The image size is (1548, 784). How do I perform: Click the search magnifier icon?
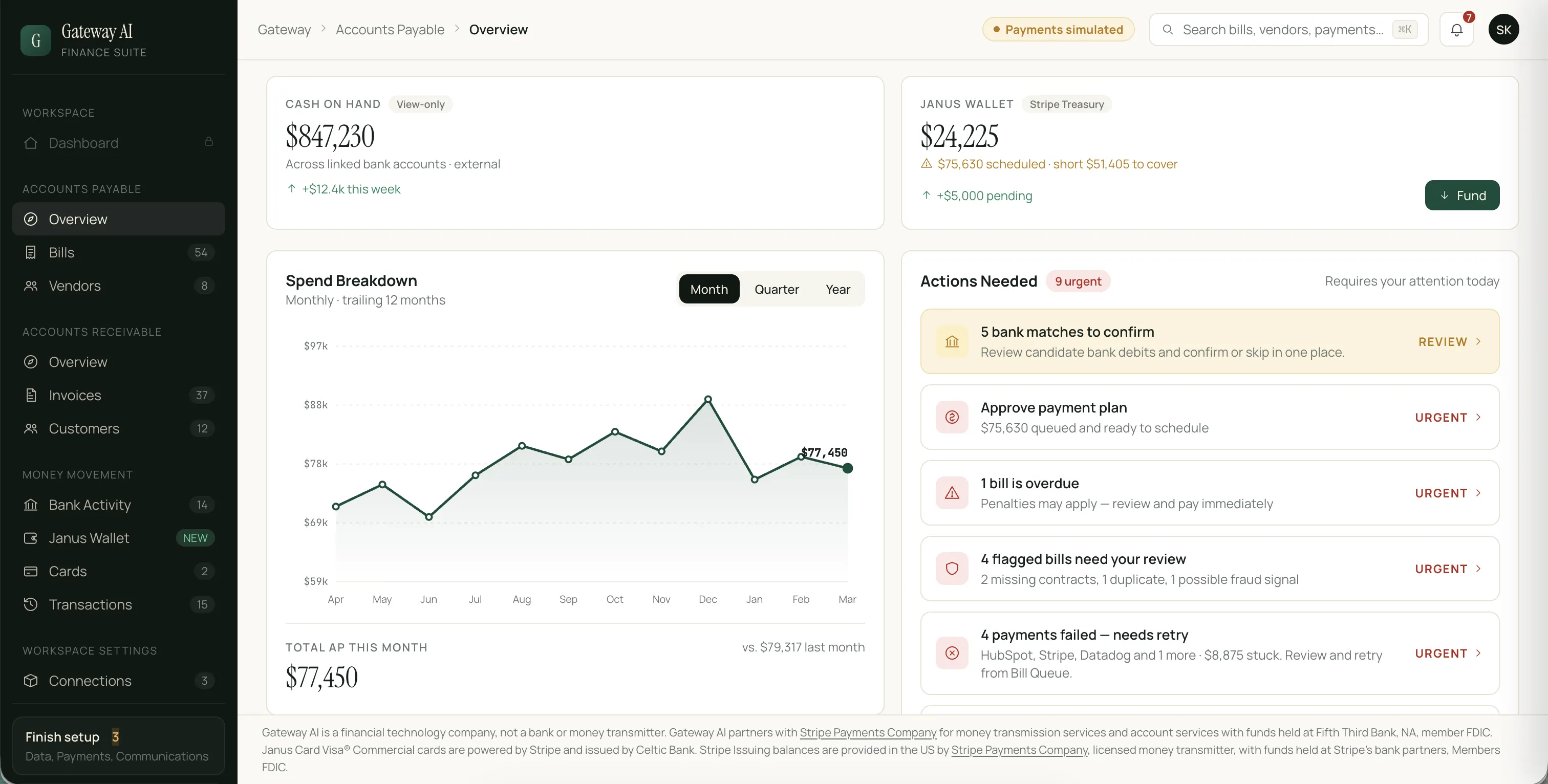point(1168,30)
